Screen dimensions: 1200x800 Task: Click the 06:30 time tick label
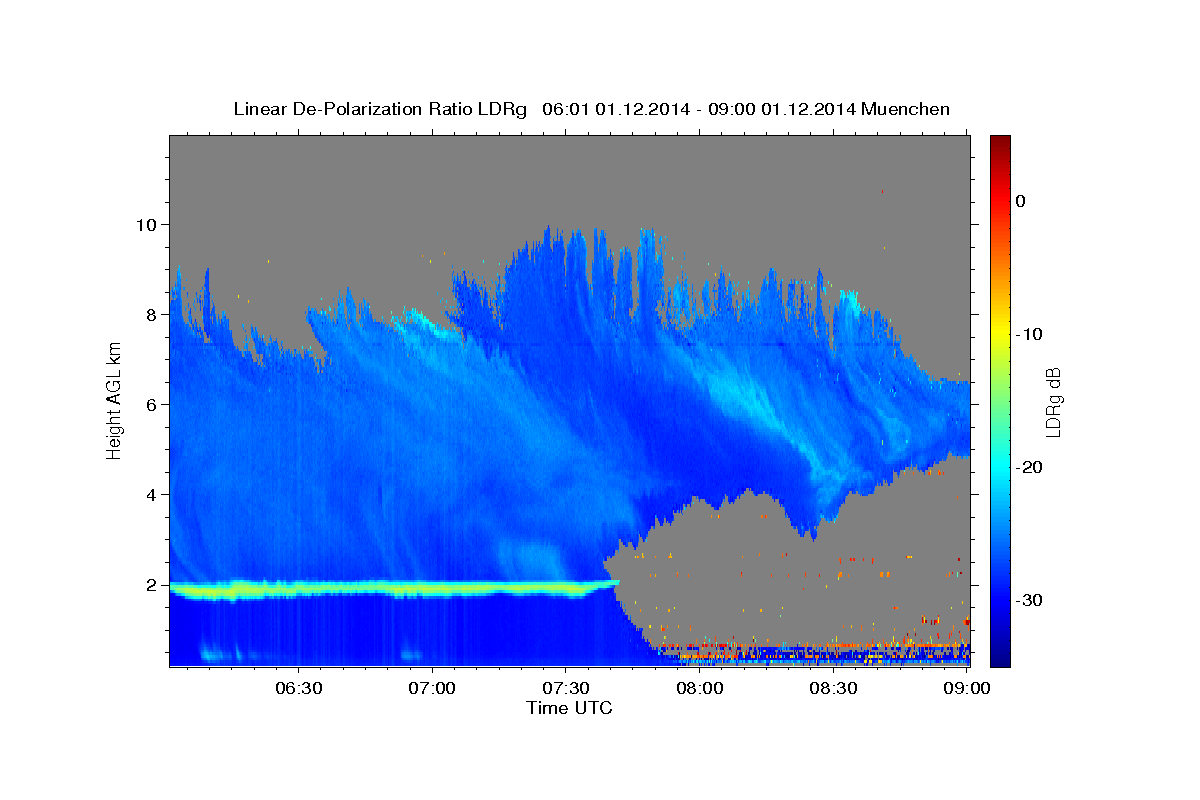(x=298, y=689)
